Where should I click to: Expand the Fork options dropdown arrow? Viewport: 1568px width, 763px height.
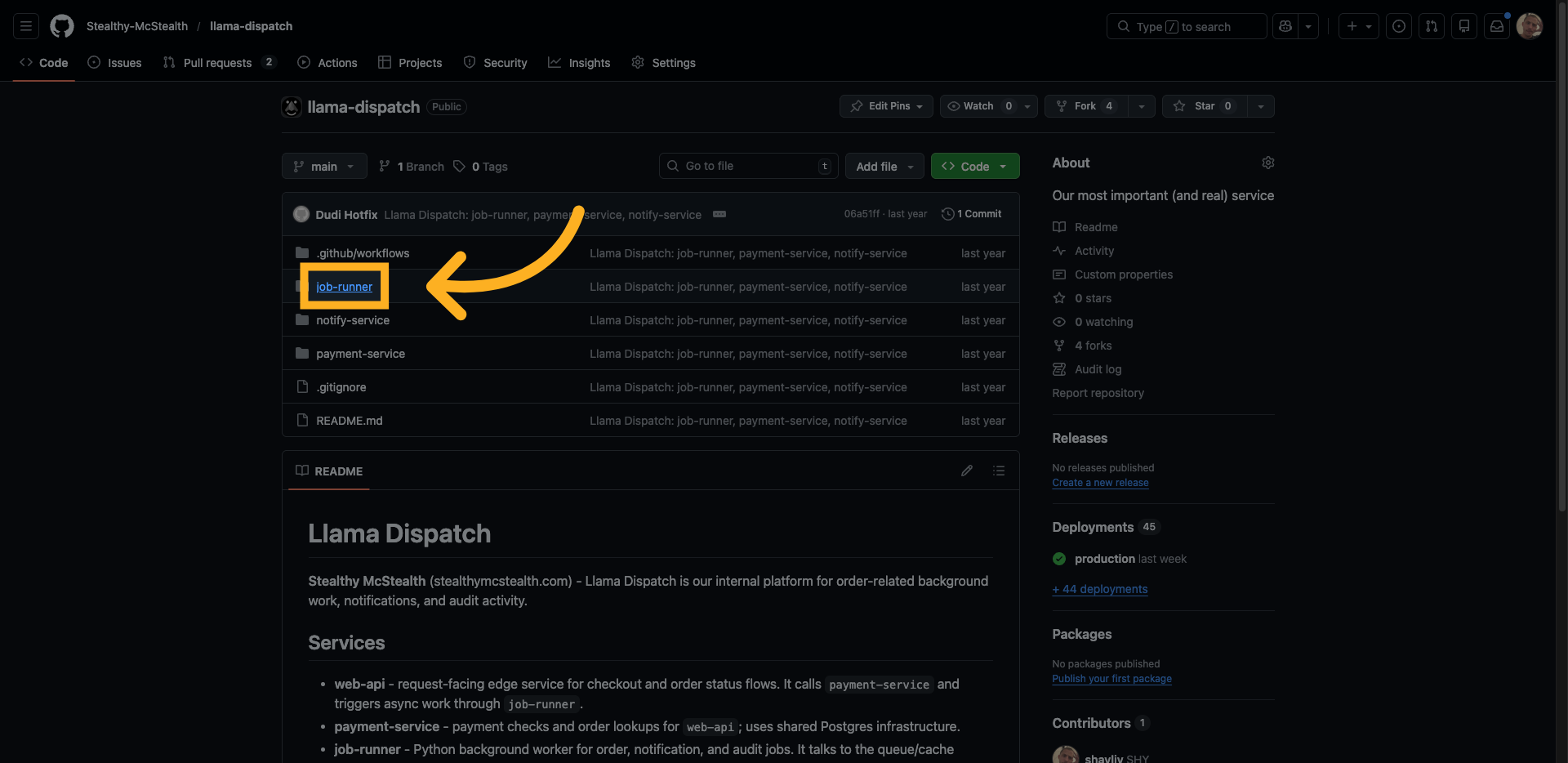click(1142, 106)
